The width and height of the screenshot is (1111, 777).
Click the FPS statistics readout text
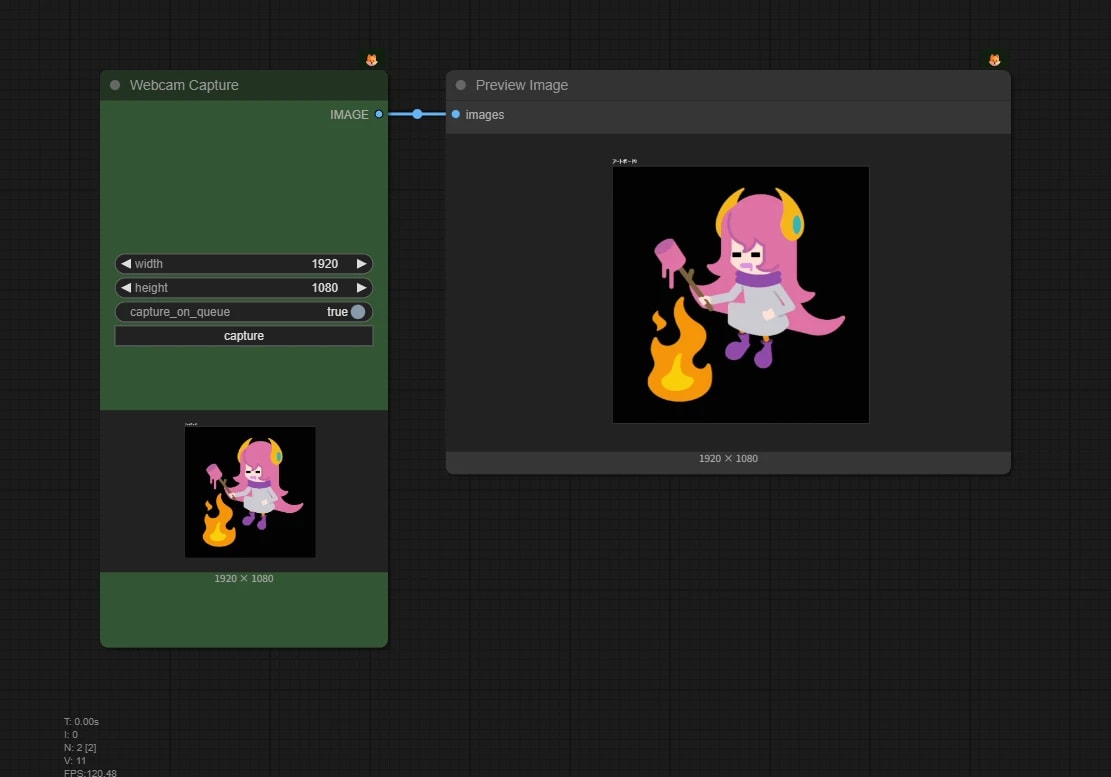point(90,772)
